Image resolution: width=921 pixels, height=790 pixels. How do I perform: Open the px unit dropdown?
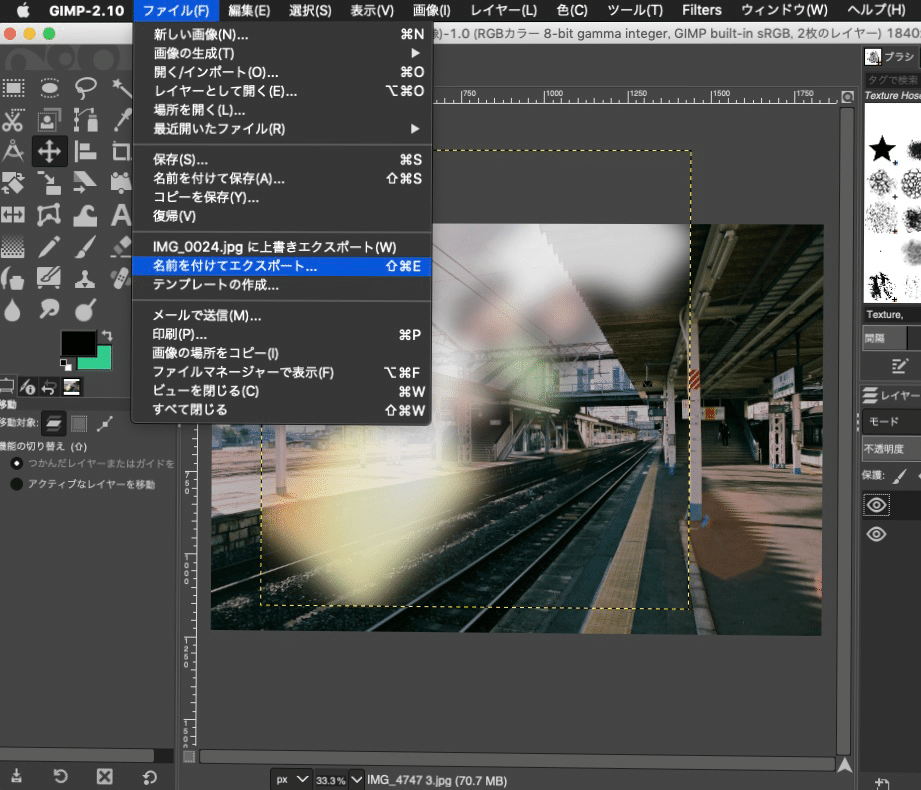point(292,780)
